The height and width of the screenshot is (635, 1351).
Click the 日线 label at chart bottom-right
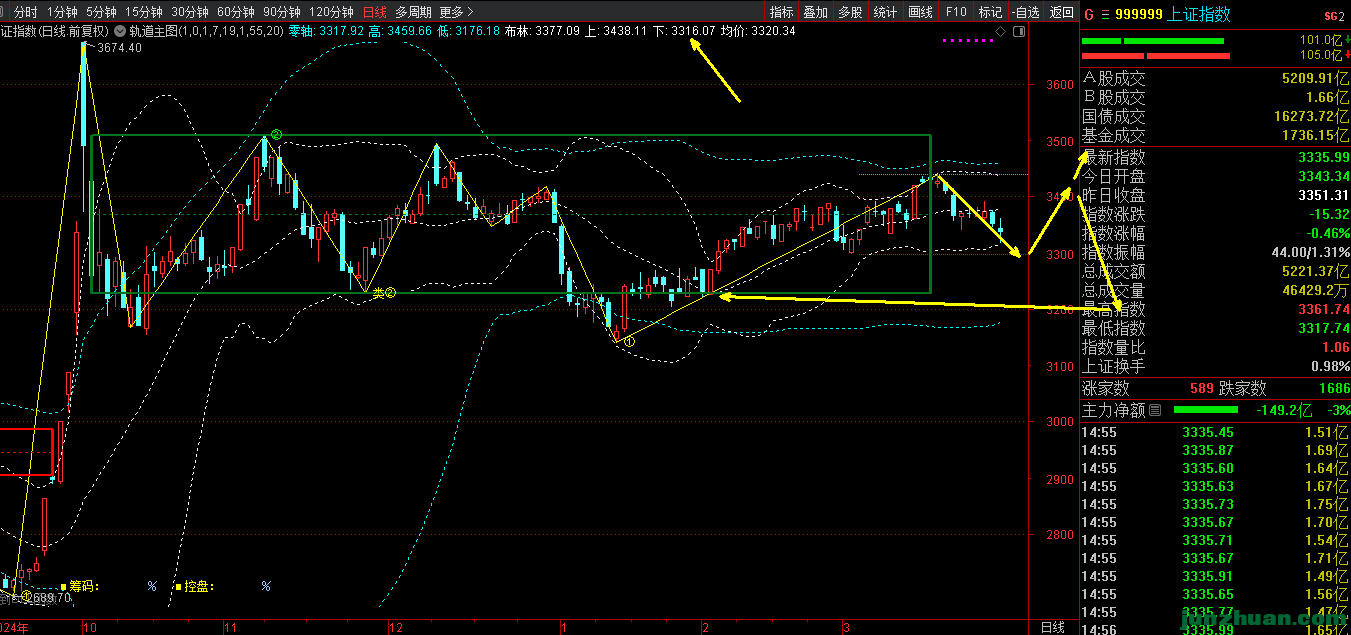[1053, 627]
